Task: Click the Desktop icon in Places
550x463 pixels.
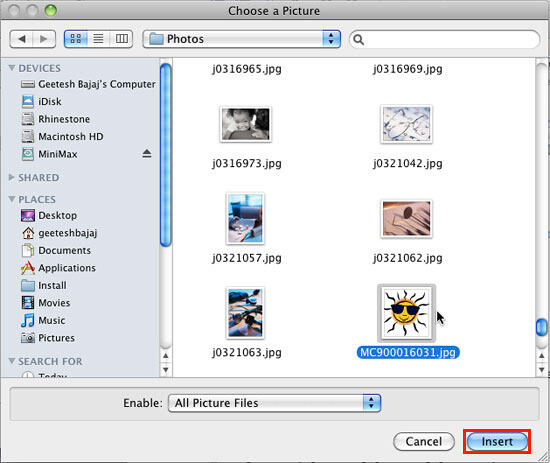Action: click(x=28, y=215)
